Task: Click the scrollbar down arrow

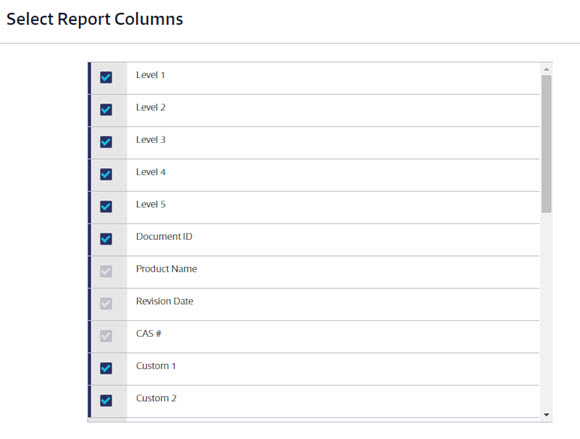Action: point(546,415)
